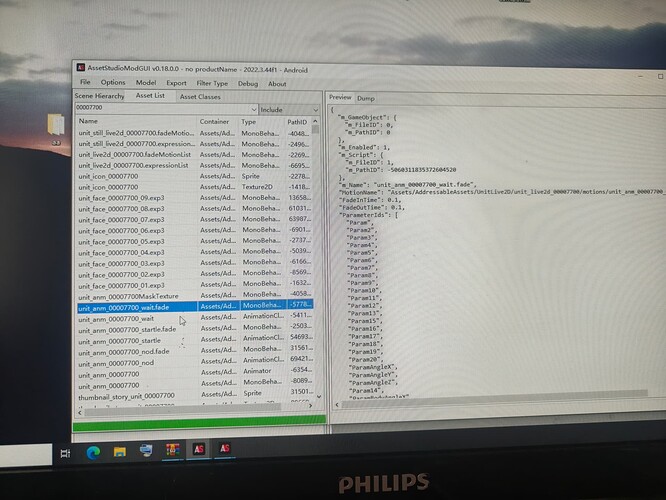Select the folder icon on the desktop
The image size is (666, 500).
click(x=56, y=125)
